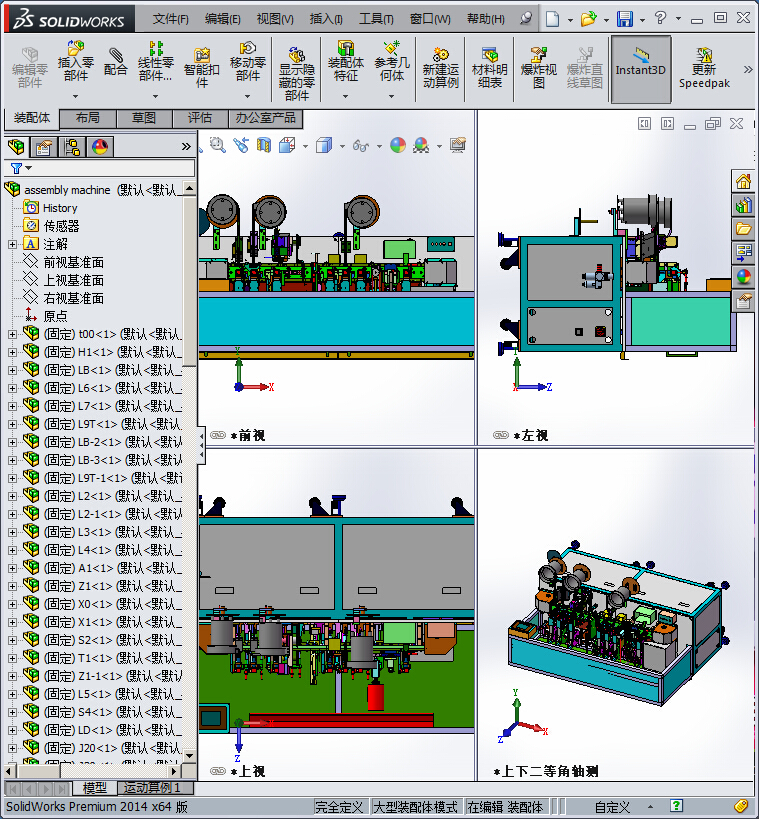Viewport: 759px width, 819px height.
Task: Open SolidWorks Resources home icon in task pane
Action: click(743, 182)
